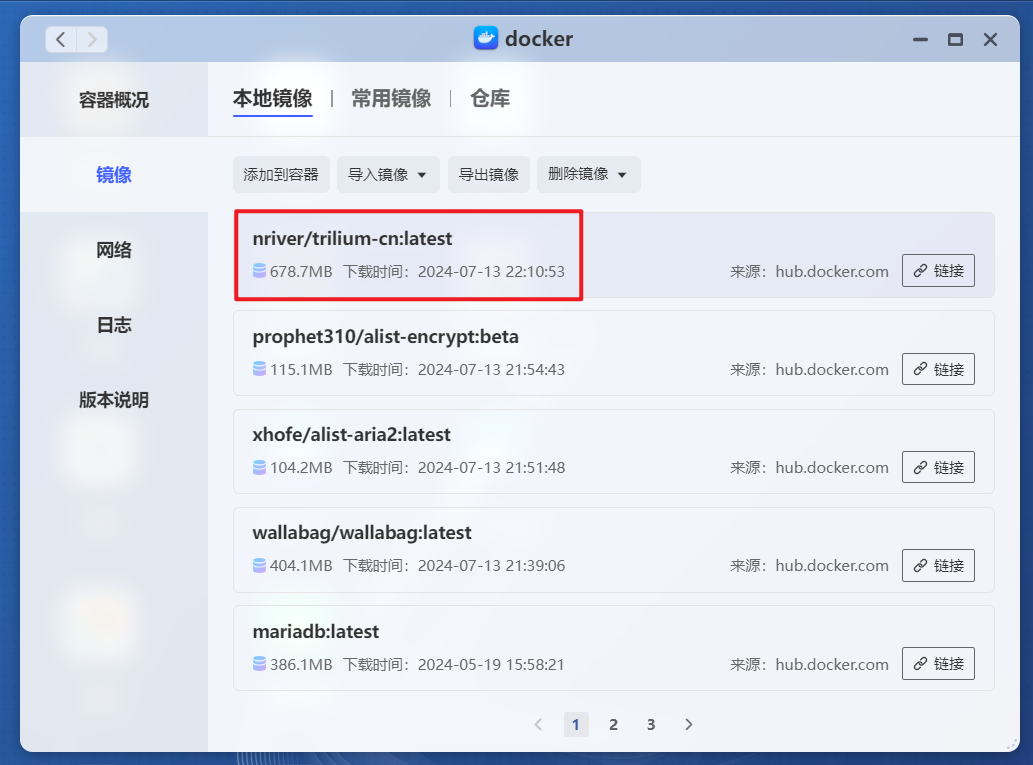Click the 导出镜像 button

click(x=488, y=174)
